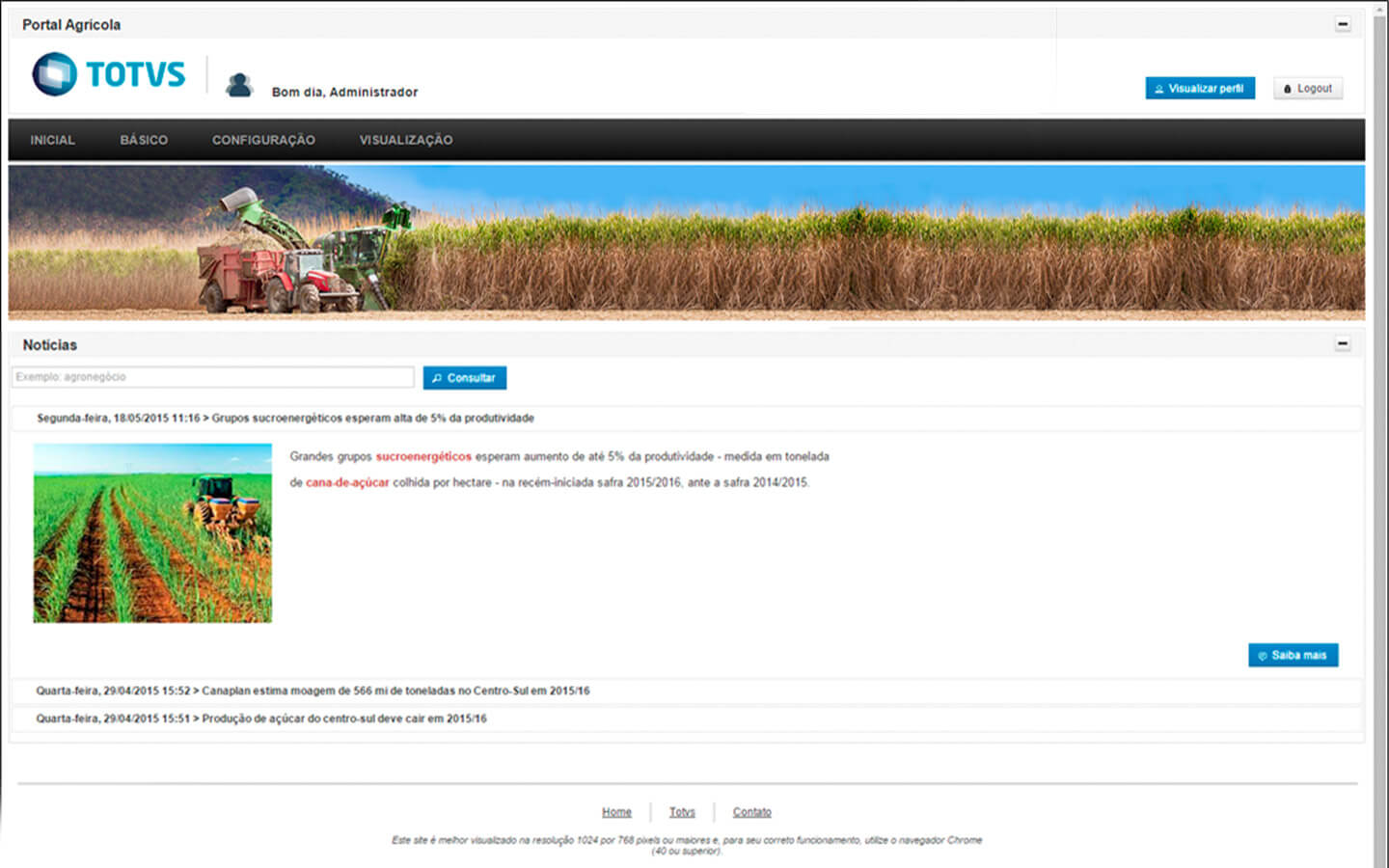Open the Contato footer link
This screenshot has height=868, width=1389.
pos(751,812)
